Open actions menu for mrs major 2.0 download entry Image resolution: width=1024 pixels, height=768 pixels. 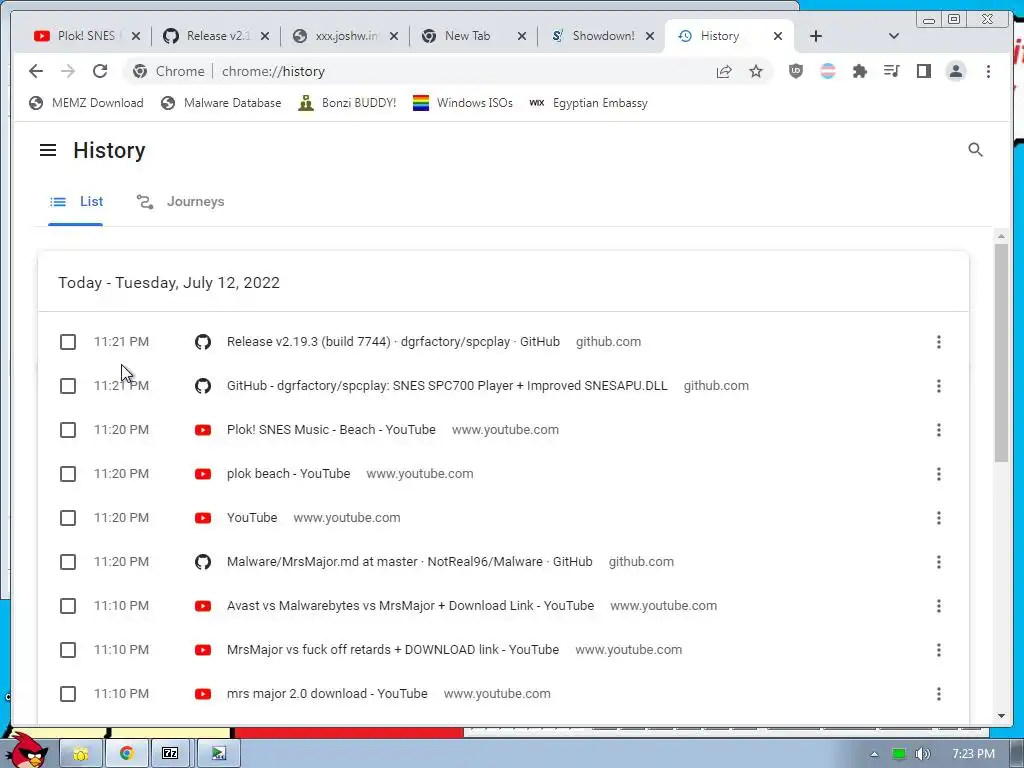tap(938, 694)
